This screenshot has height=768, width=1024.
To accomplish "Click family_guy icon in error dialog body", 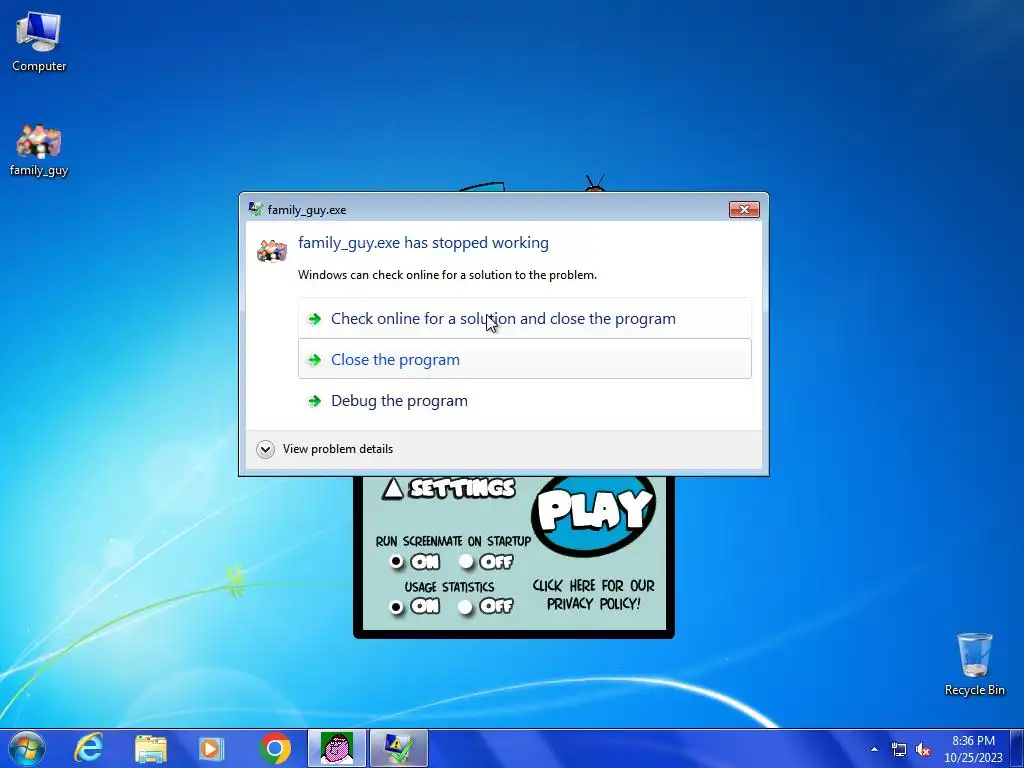I will pos(272,250).
